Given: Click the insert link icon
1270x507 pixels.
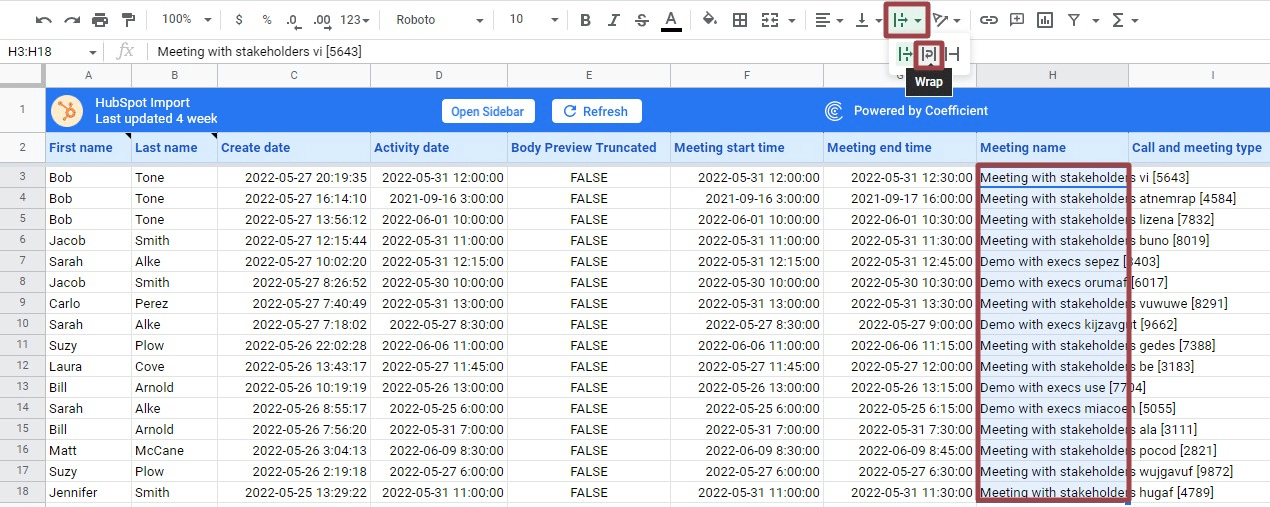Looking at the screenshot, I should coord(988,19).
